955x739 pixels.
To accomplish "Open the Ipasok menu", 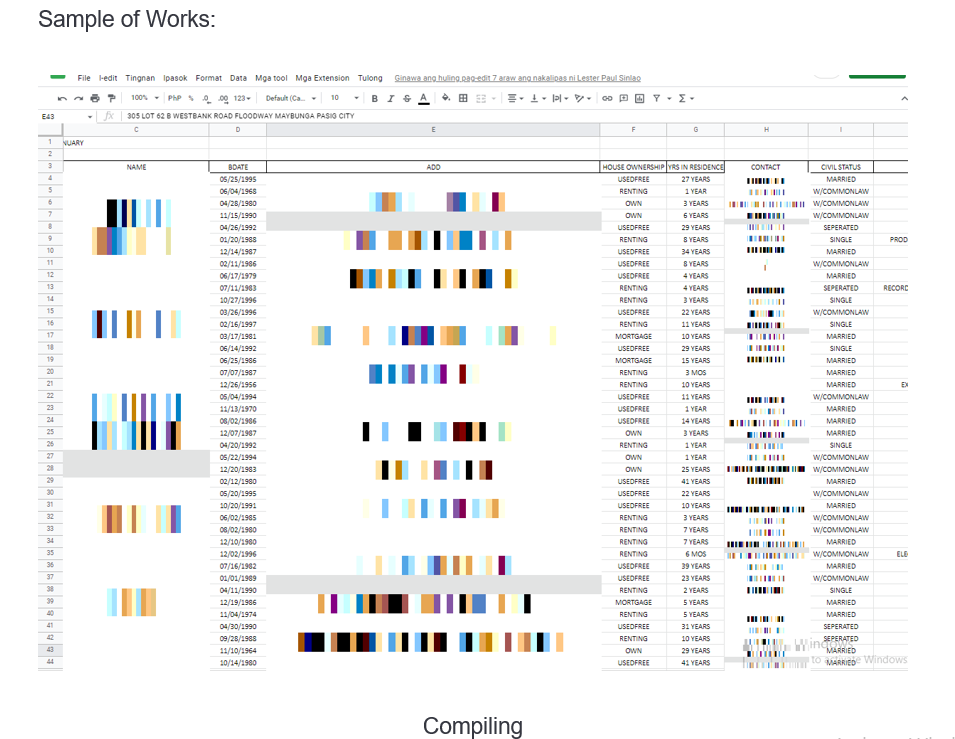I will [x=175, y=78].
